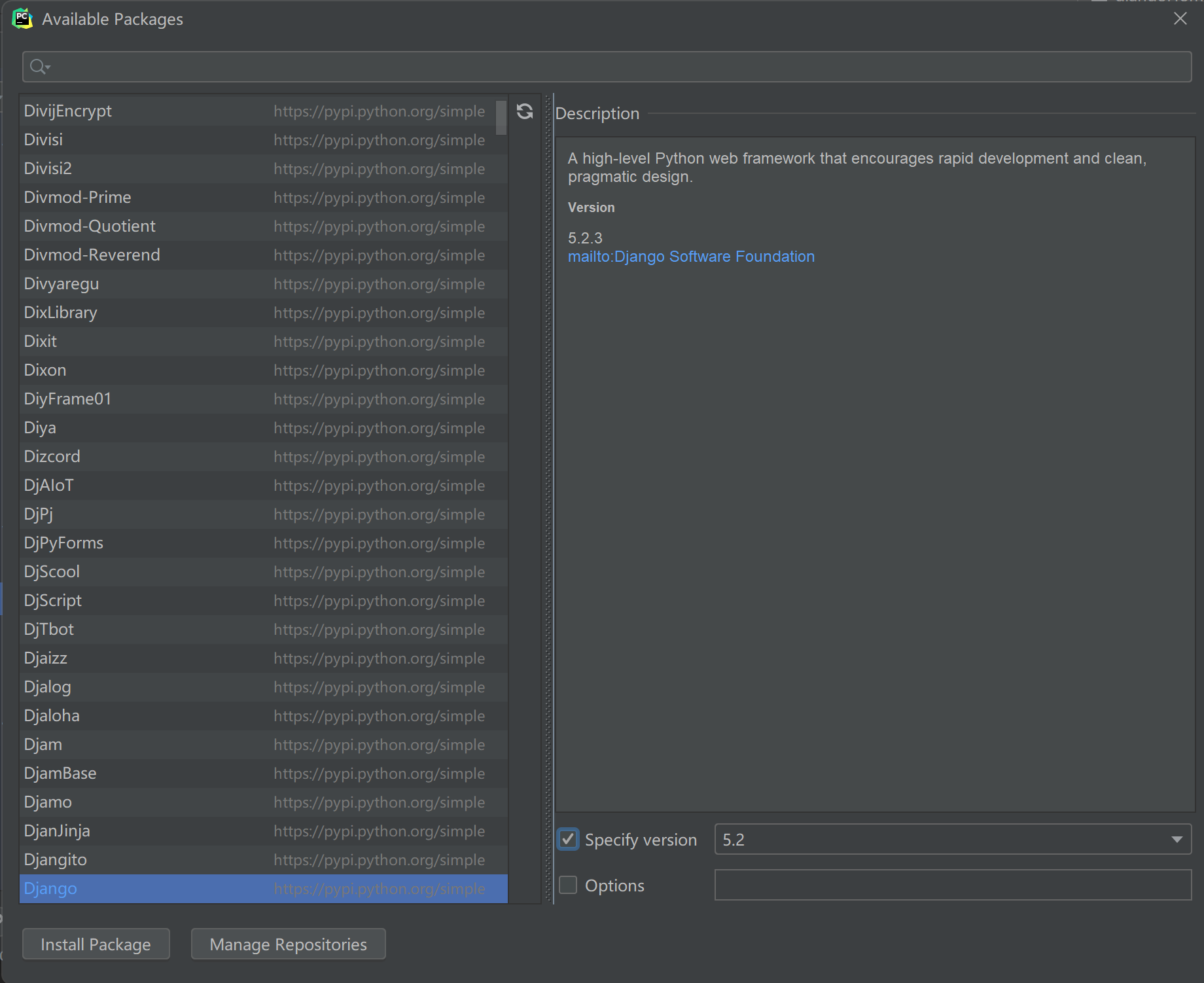Select the Divisi package
The width and height of the screenshot is (1204, 983).
pos(264,140)
